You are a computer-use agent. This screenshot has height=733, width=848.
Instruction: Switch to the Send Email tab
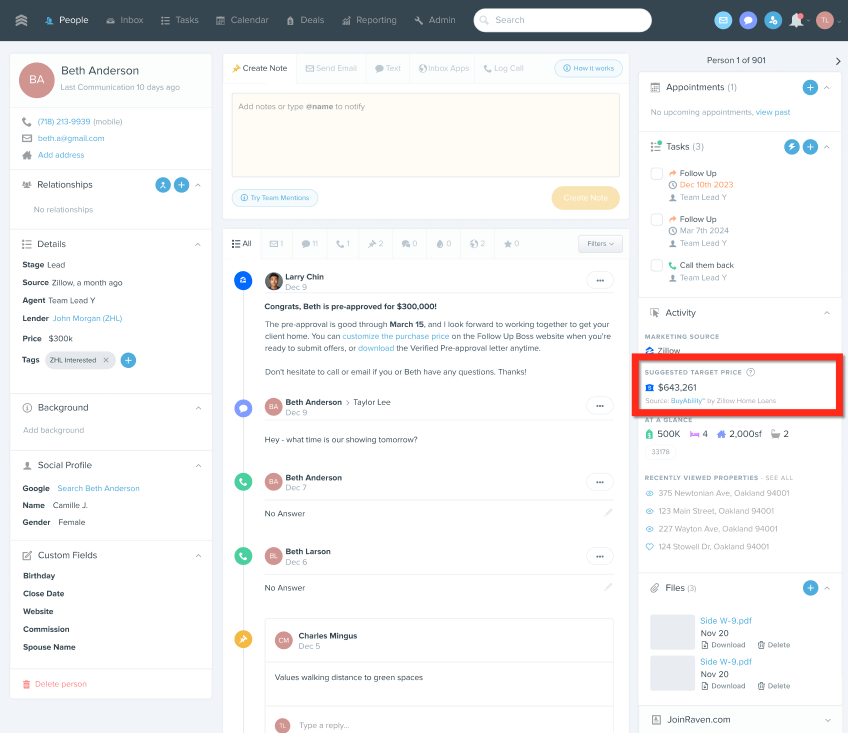[x=331, y=68]
